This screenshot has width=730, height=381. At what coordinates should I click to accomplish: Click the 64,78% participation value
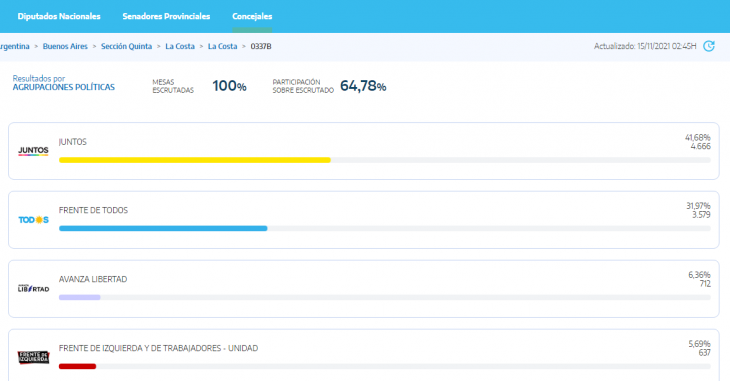coord(363,86)
